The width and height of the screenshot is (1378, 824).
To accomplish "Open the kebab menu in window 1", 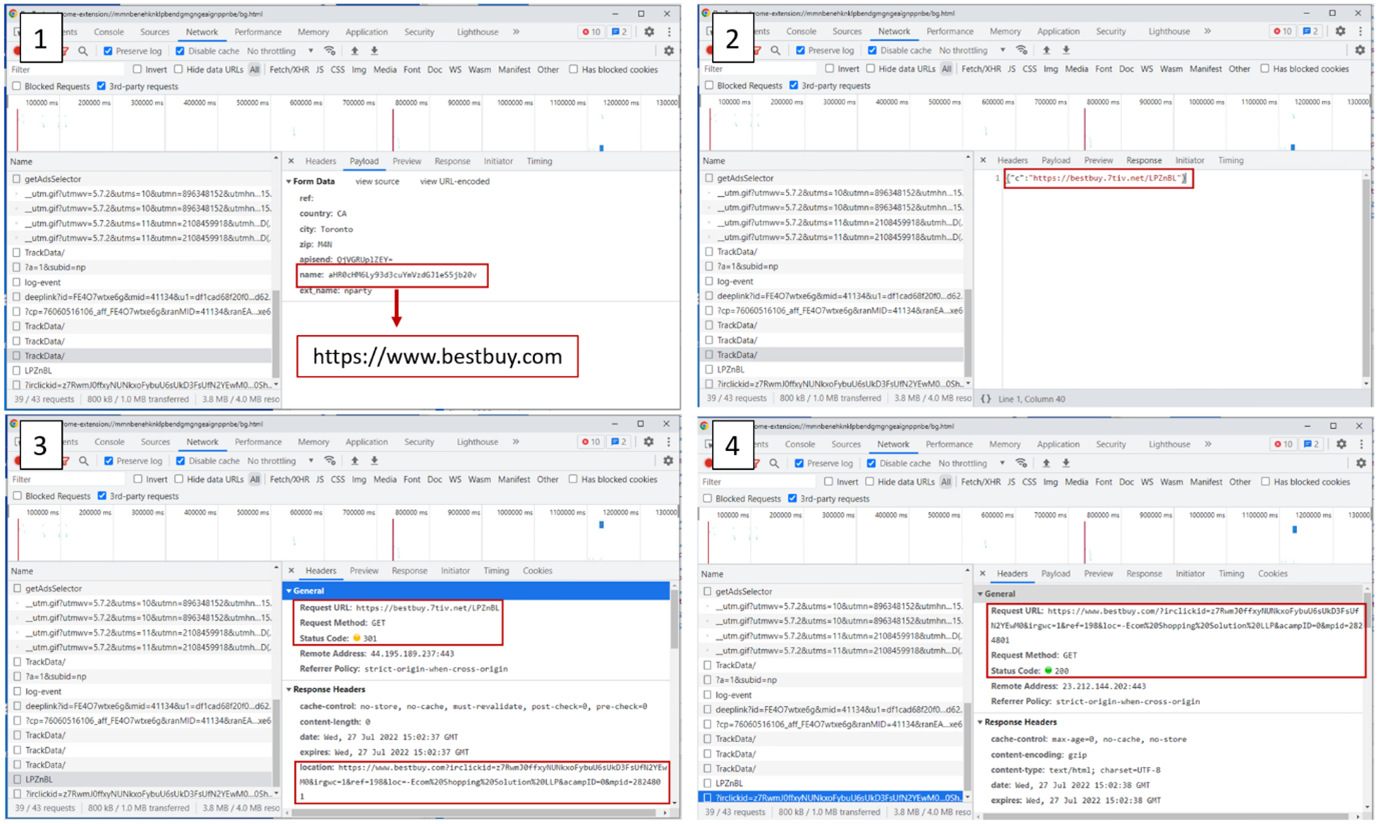I will (x=669, y=32).
